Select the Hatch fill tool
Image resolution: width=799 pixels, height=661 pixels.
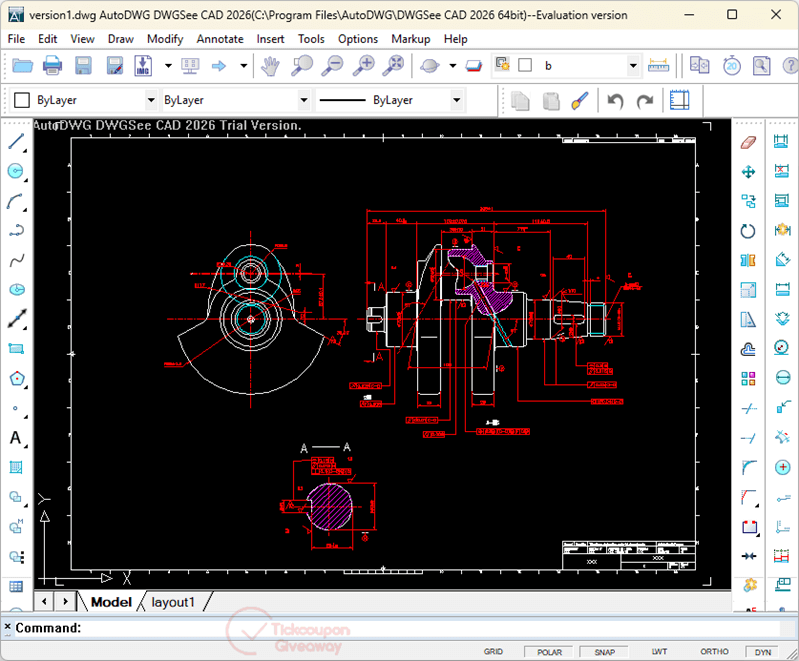[16, 467]
